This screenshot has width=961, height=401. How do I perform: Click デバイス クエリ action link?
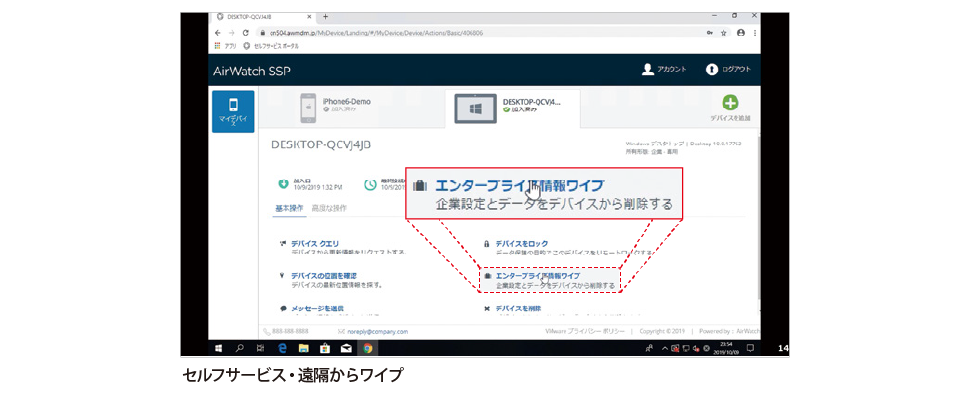pos(315,243)
